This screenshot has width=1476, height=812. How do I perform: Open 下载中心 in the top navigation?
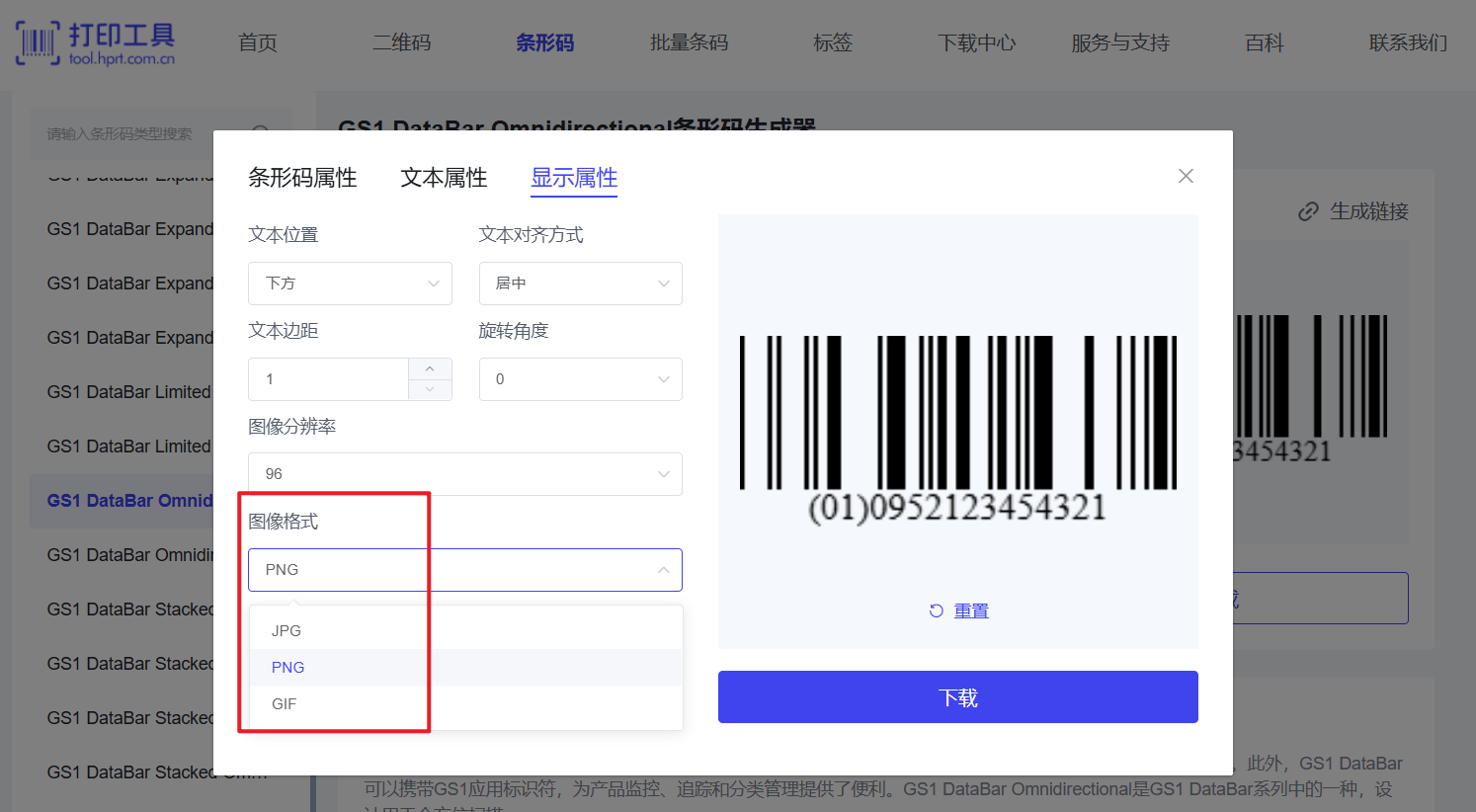[x=976, y=42]
